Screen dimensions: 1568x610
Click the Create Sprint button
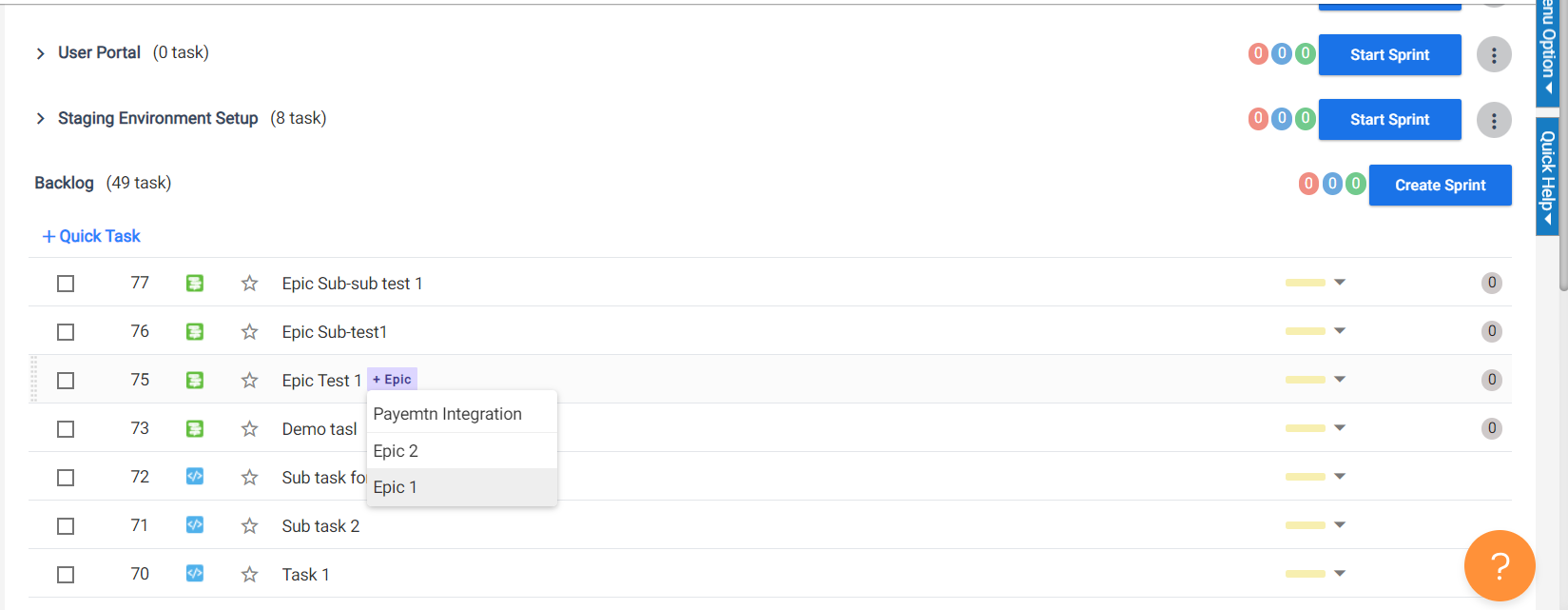[x=1440, y=186]
